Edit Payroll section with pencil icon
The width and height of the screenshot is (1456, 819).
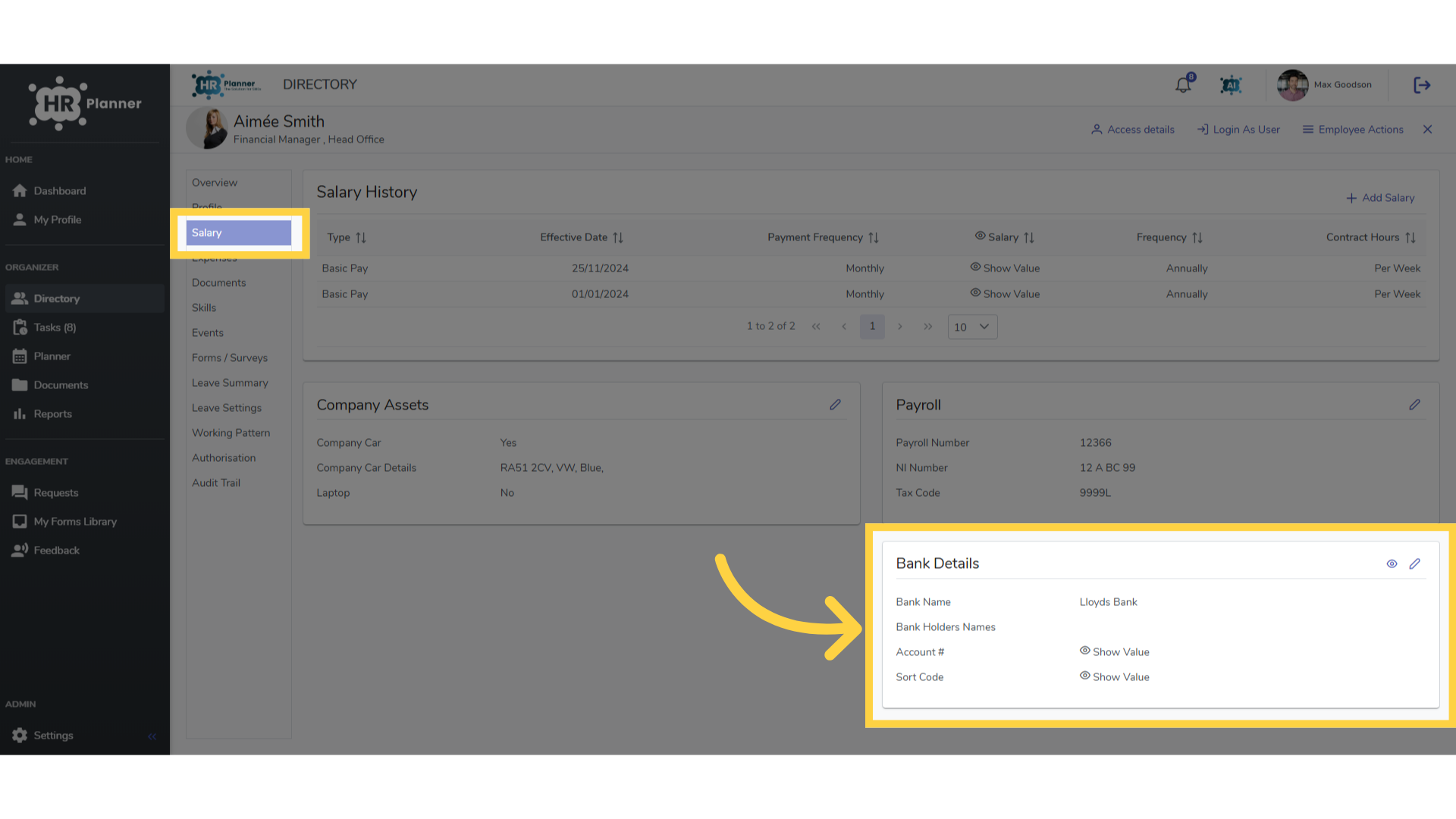(1414, 405)
